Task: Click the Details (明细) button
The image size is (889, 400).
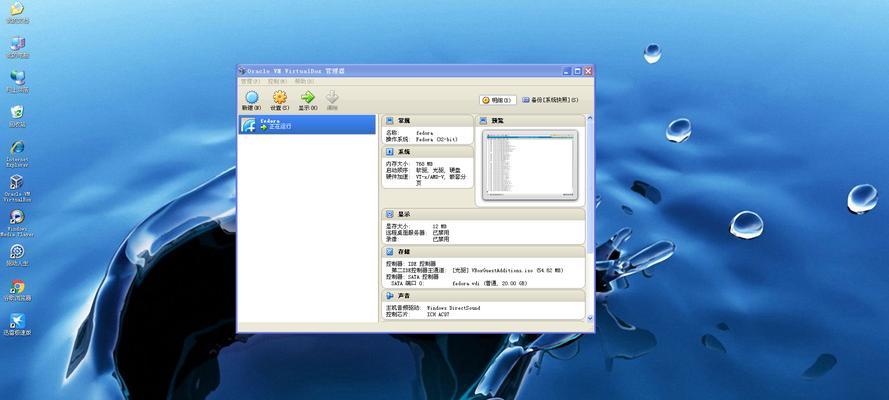Action: [x=498, y=100]
